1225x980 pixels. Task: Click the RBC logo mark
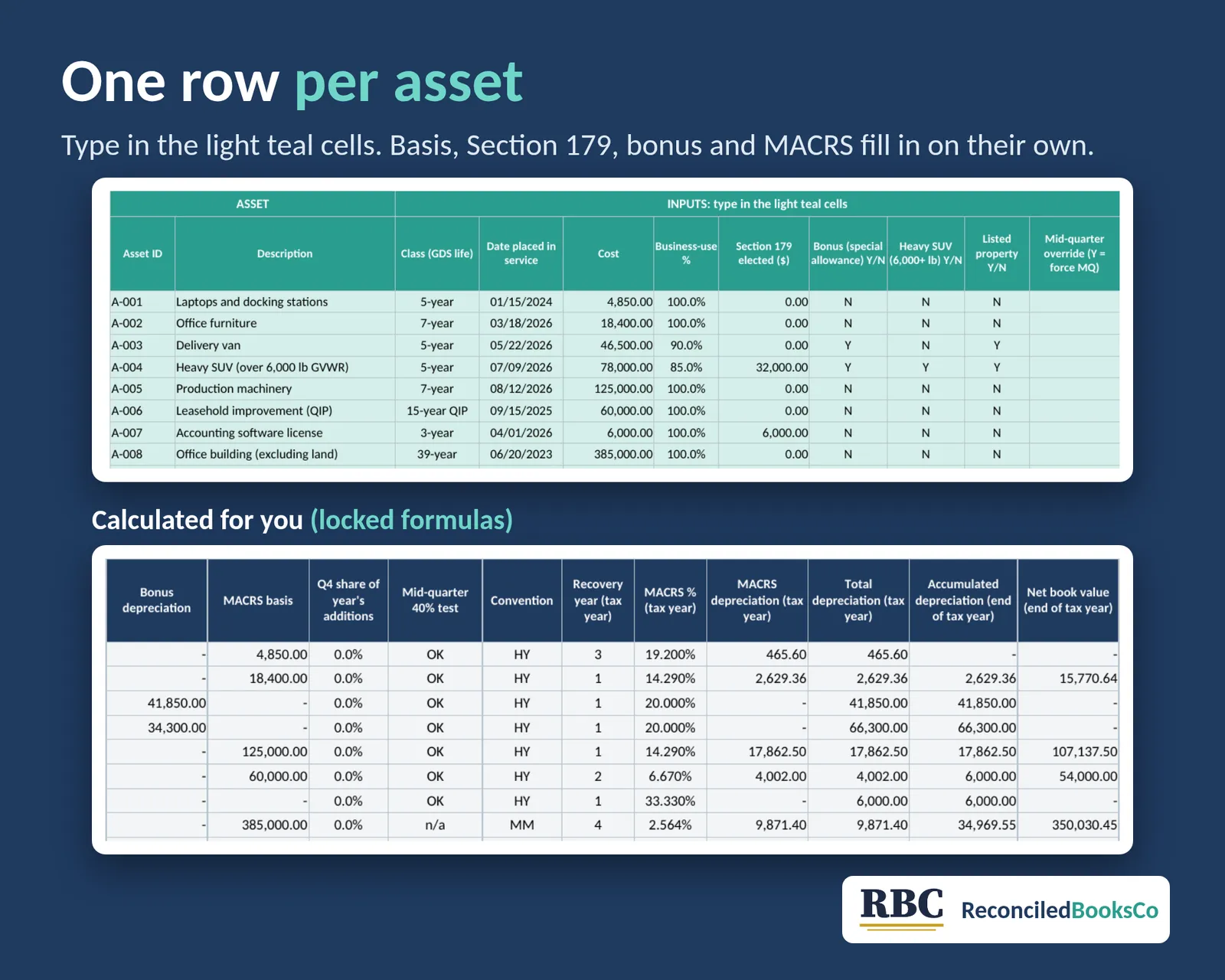coord(902,908)
